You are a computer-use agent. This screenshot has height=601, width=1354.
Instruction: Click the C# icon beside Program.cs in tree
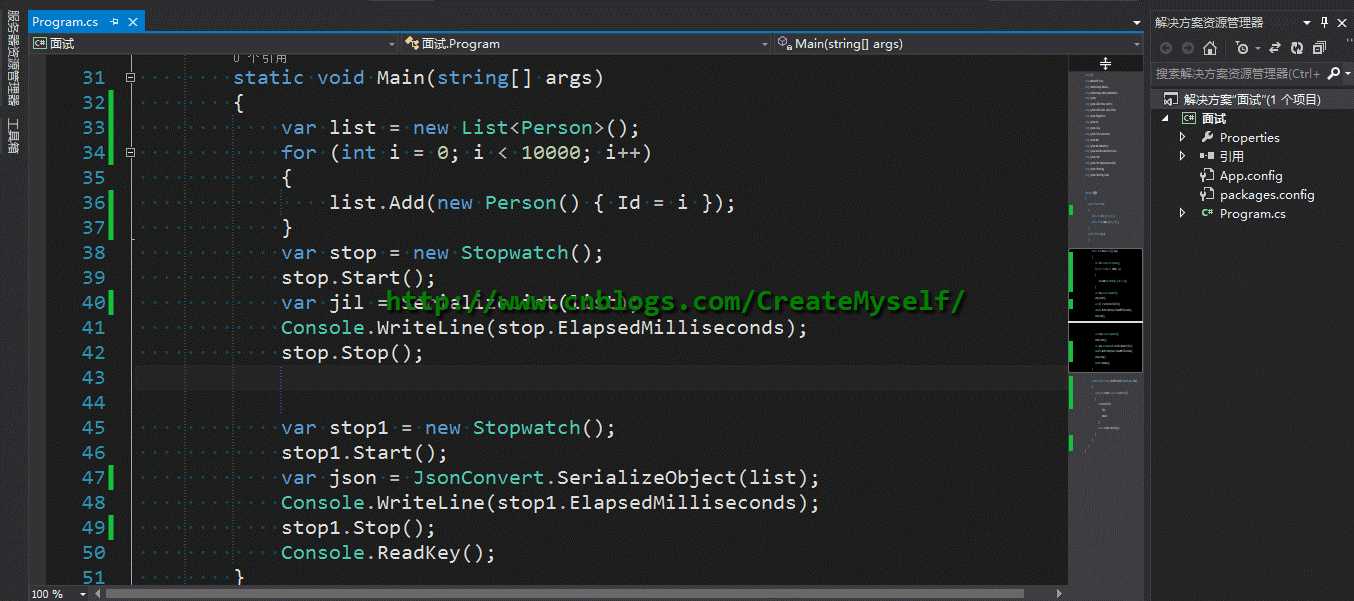point(1207,213)
